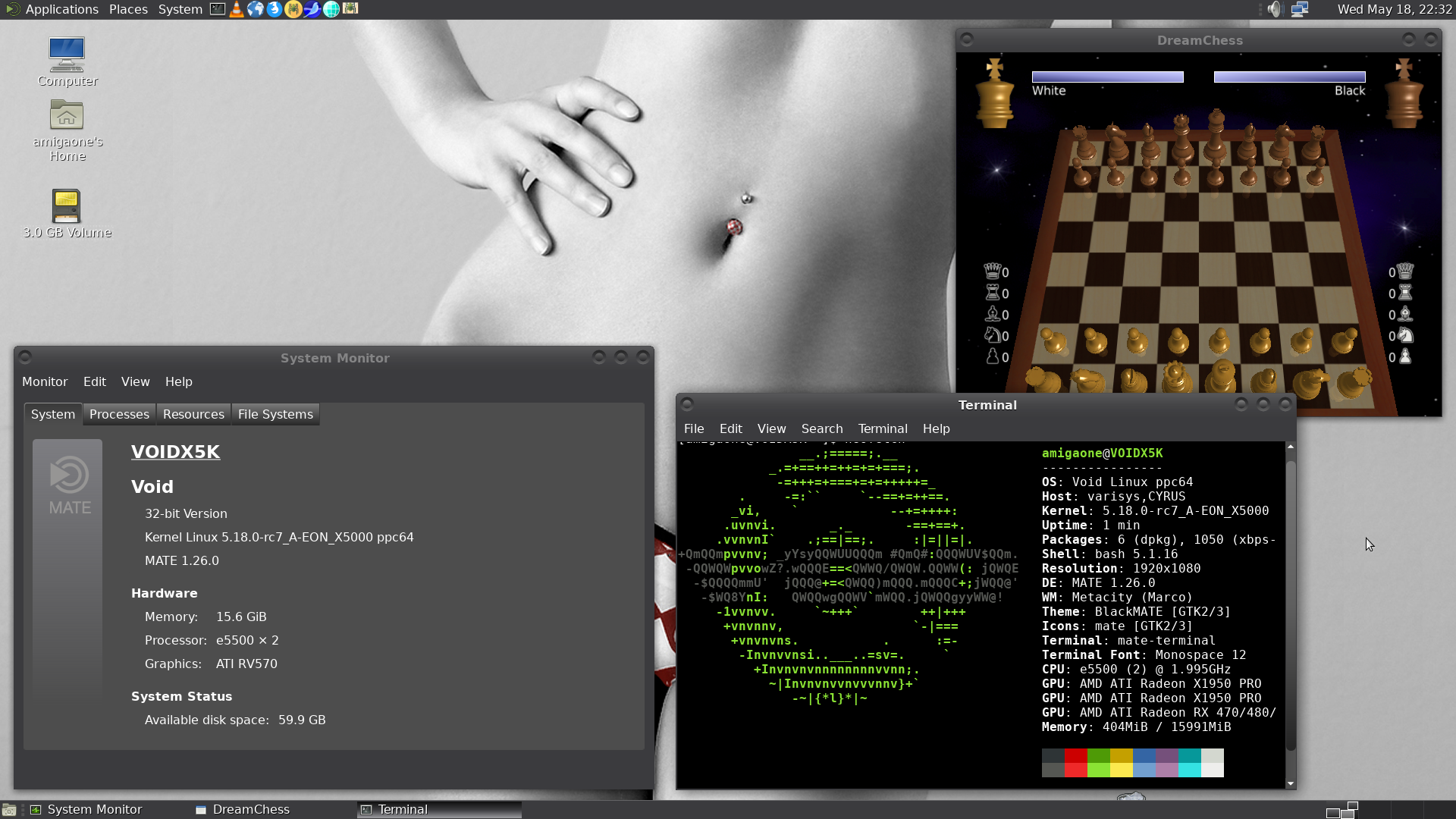Open Search menu in Terminal window
Image resolution: width=1456 pixels, height=819 pixels.
[x=822, y=428]
